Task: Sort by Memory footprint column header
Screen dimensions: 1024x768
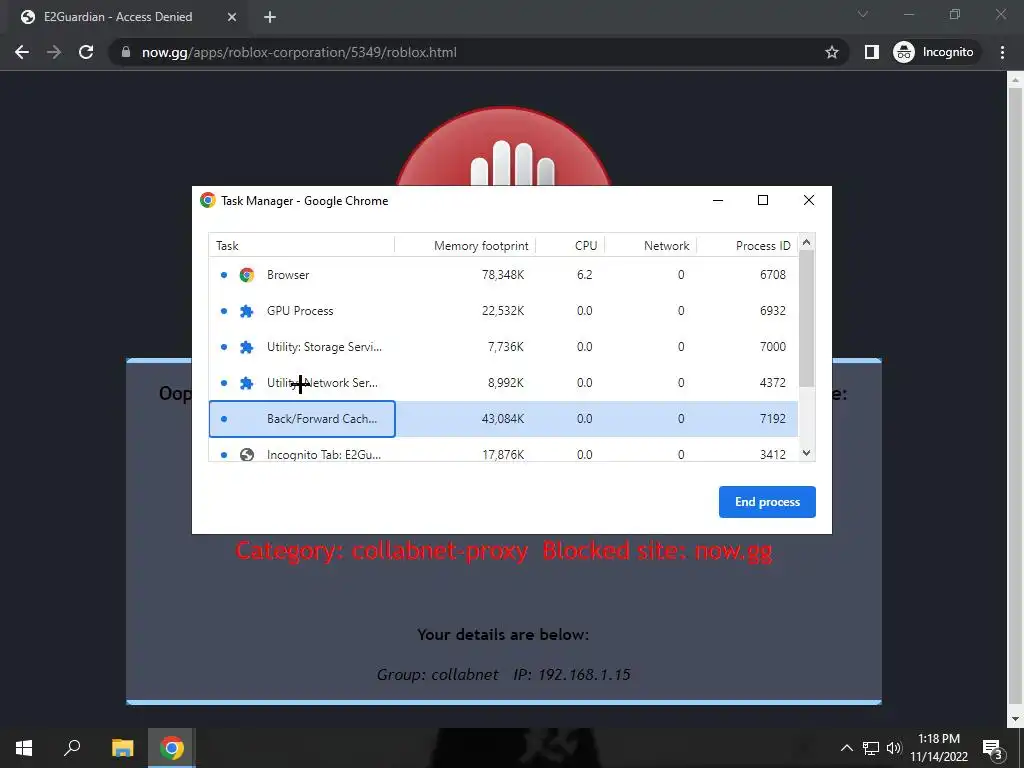Action: pyautogui.click(x=465, y=246)
